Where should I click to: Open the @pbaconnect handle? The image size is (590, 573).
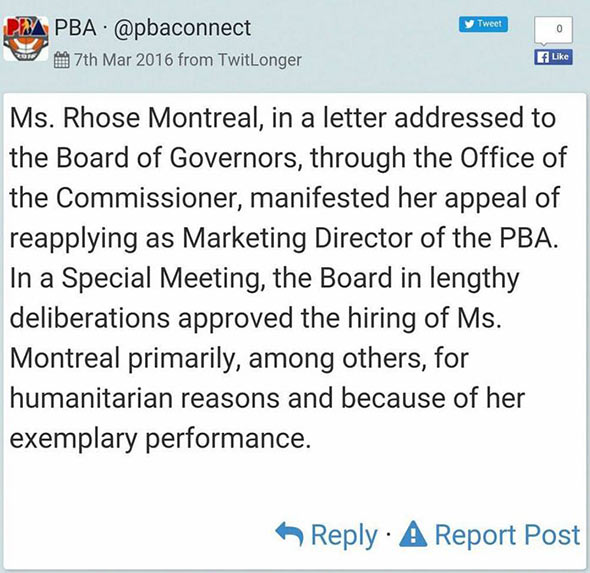tap(182, 29)
